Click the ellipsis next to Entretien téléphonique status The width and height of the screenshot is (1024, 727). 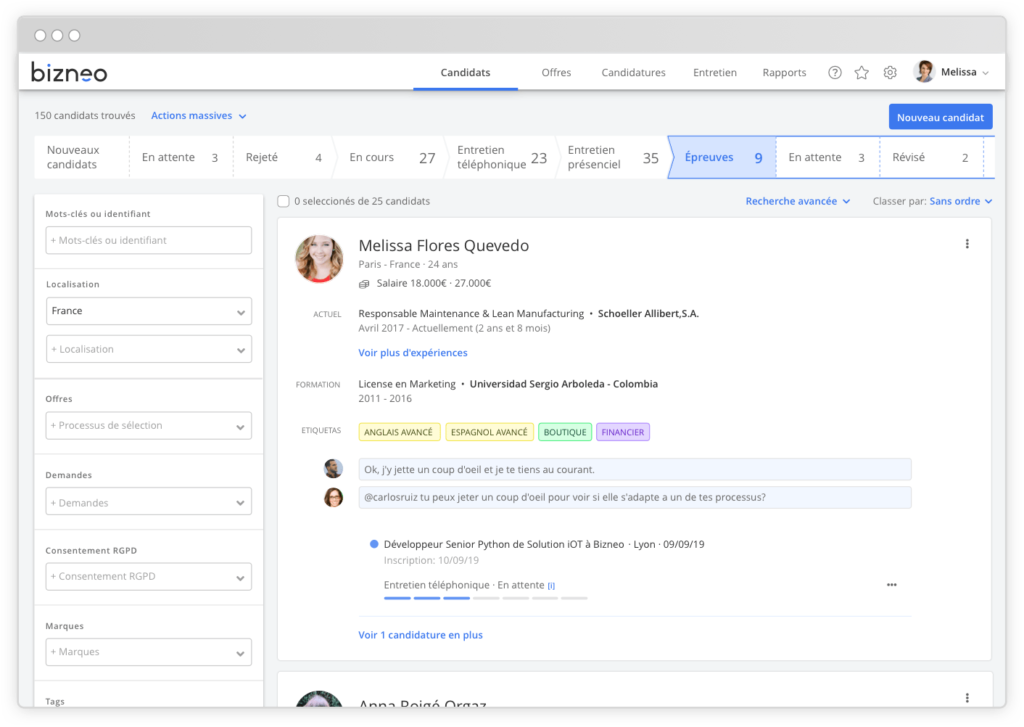pos(891,585)
